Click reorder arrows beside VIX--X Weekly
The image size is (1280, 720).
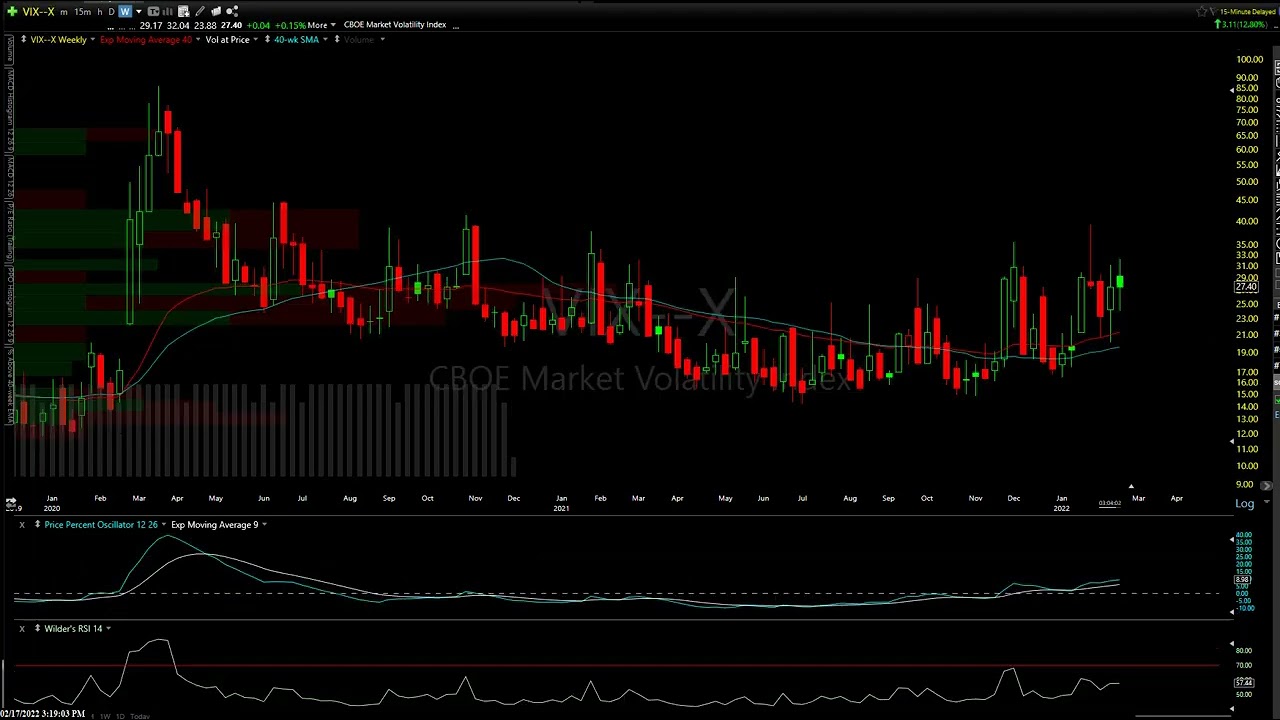pos(23,39)
